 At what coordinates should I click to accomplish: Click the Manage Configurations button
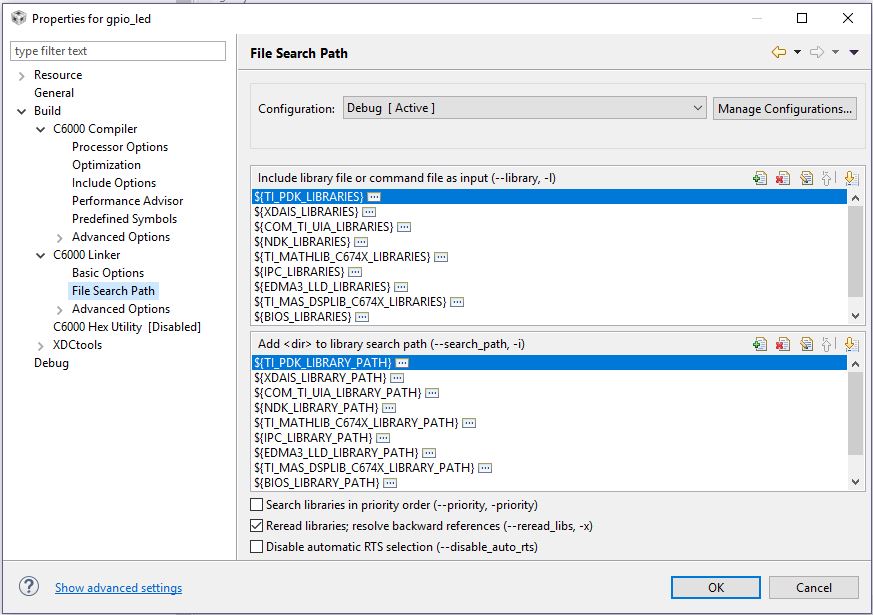coord(785,108)
